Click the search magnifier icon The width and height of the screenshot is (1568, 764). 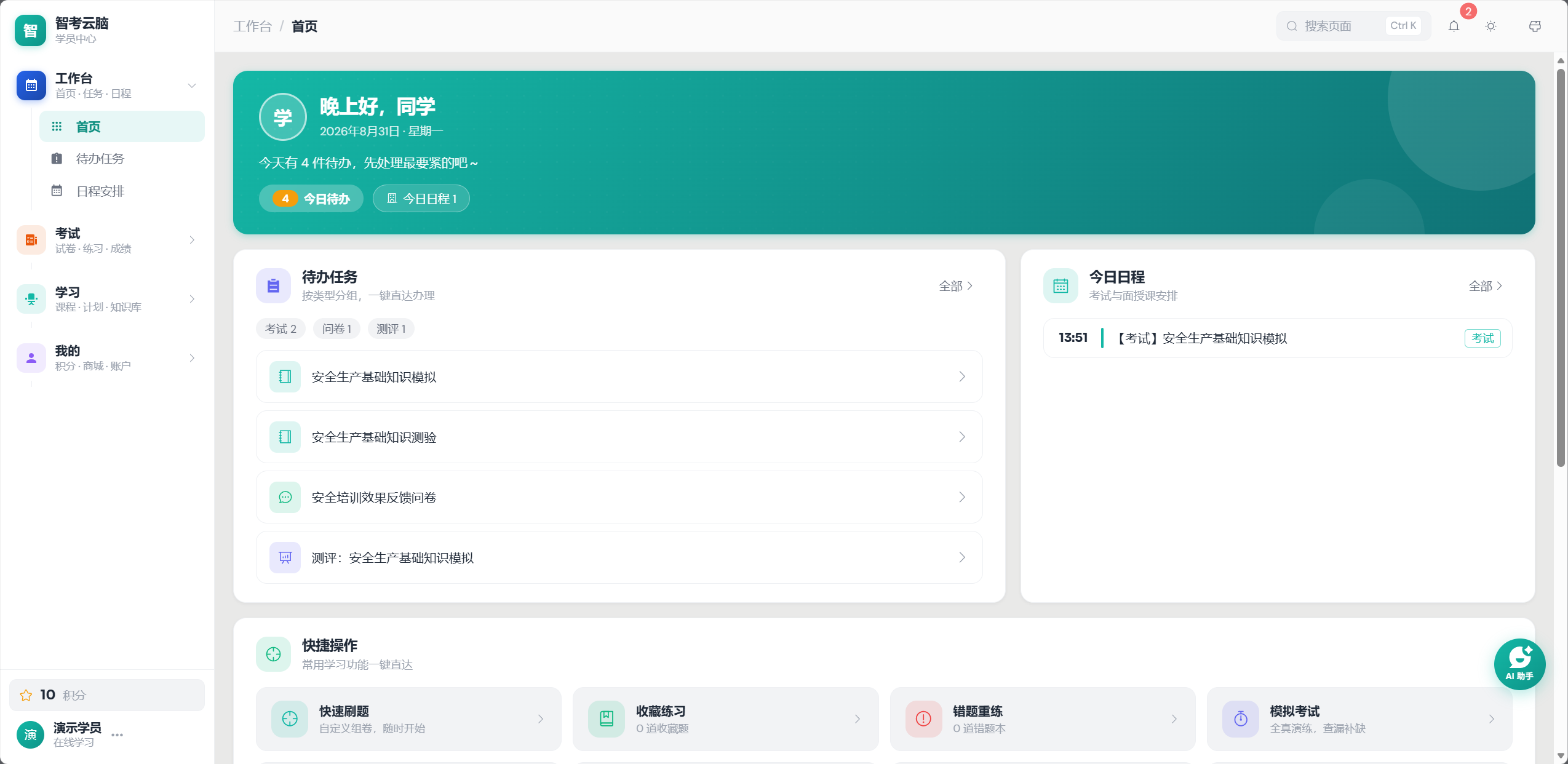tap(1292, 26)
